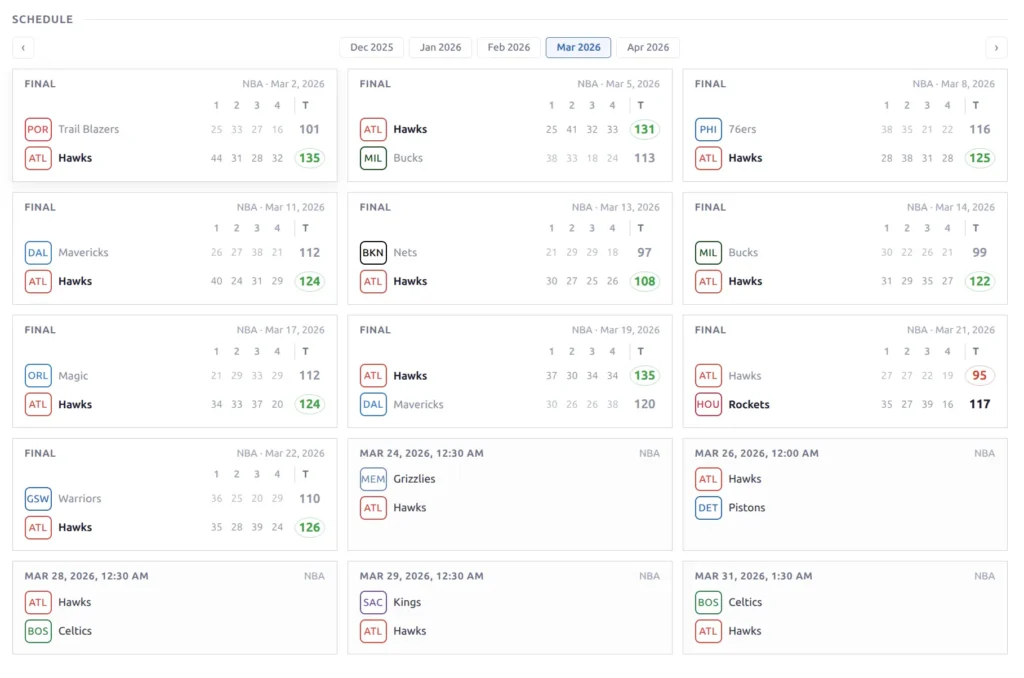Click Magic total score 112

click(x=309, y=376)
